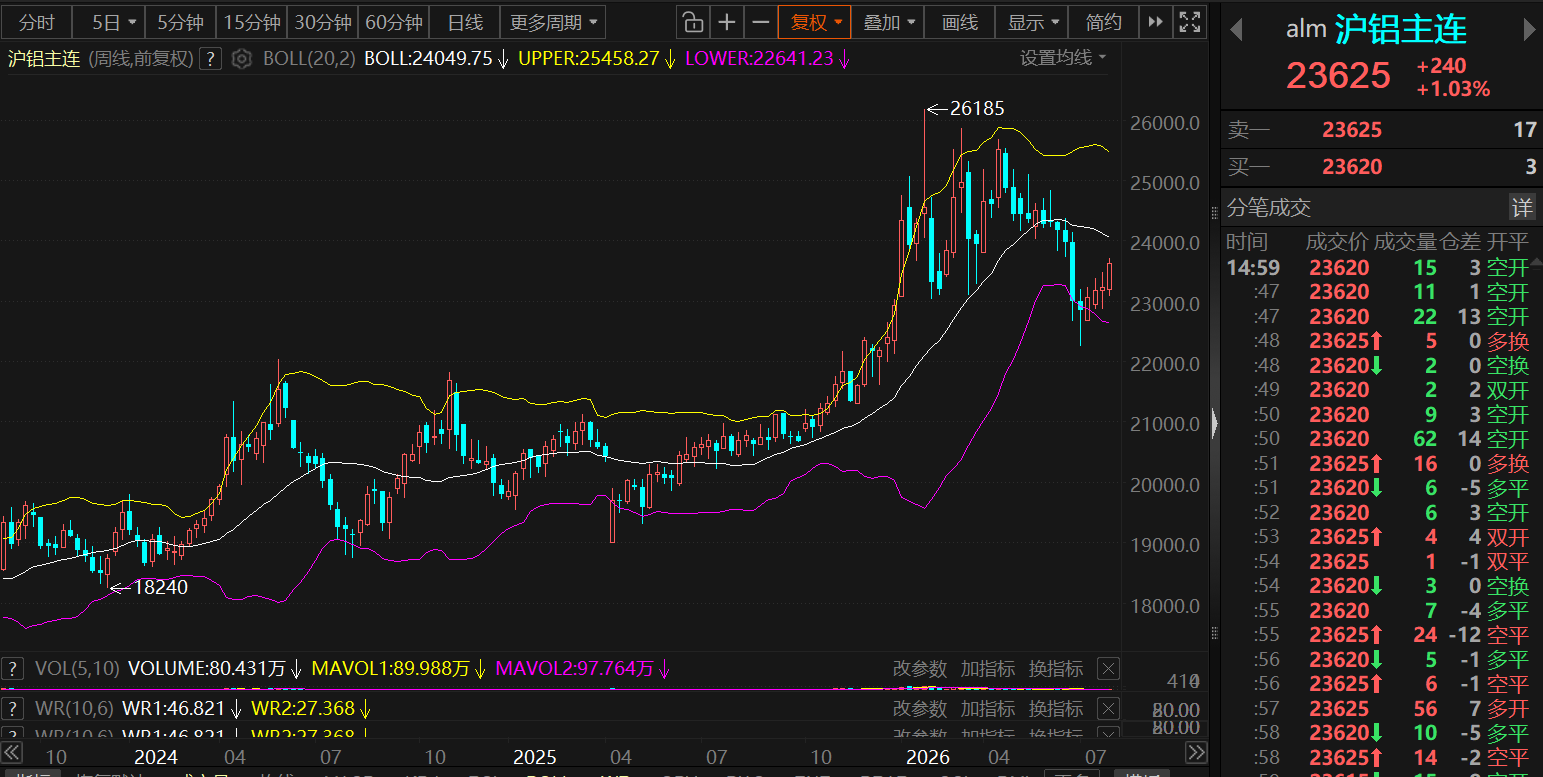Screen dimensions: 1543x777
Task: Expand the 更多周期 dropdown
Action: click(554, 22)
